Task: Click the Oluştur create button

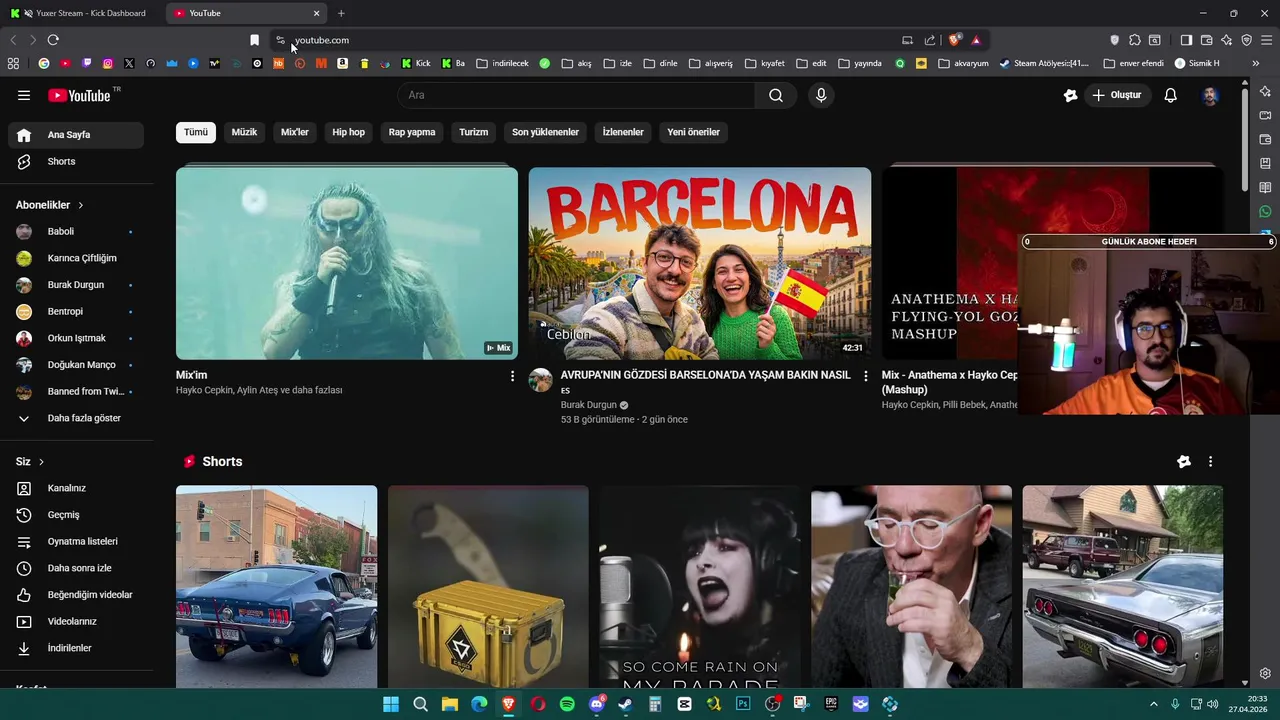Action: coord(1117,95)
